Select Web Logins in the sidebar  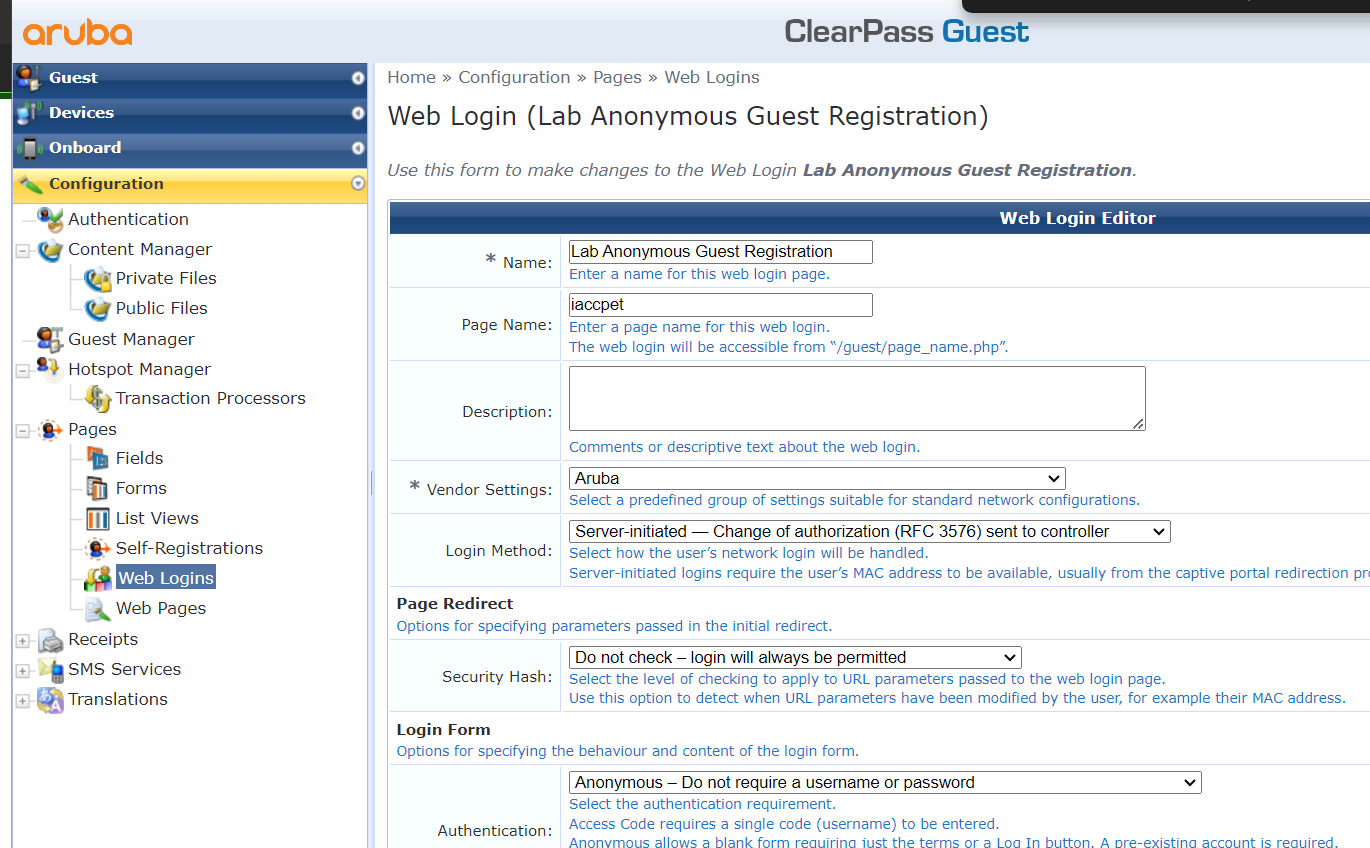pos(166,578)
